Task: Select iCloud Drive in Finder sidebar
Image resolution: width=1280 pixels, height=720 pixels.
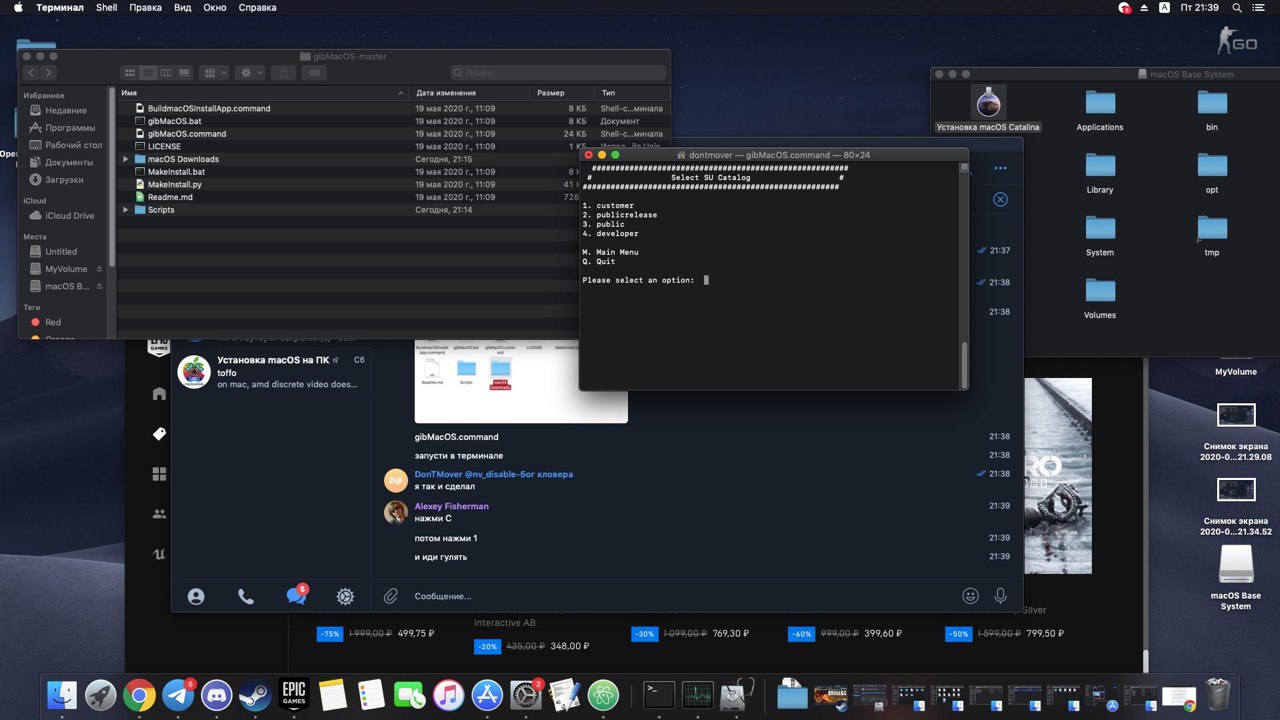Action: coord(69,216)
